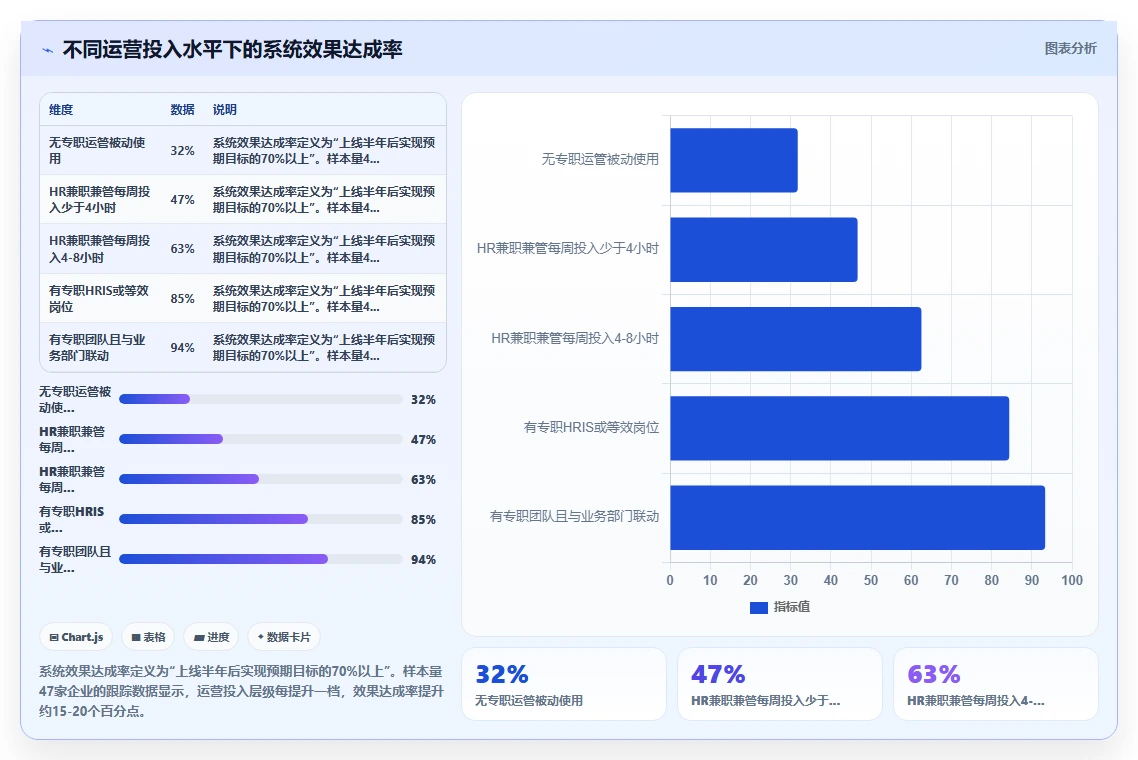1138x760 pixels.
Task: Click the 表格 chip
Action: pyautogui.click(x=148, y=637)
